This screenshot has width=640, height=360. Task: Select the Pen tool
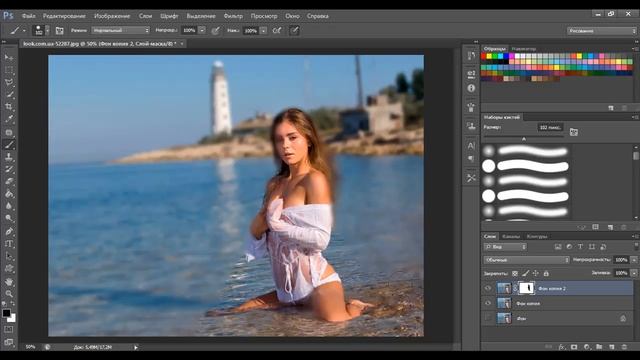9,231
